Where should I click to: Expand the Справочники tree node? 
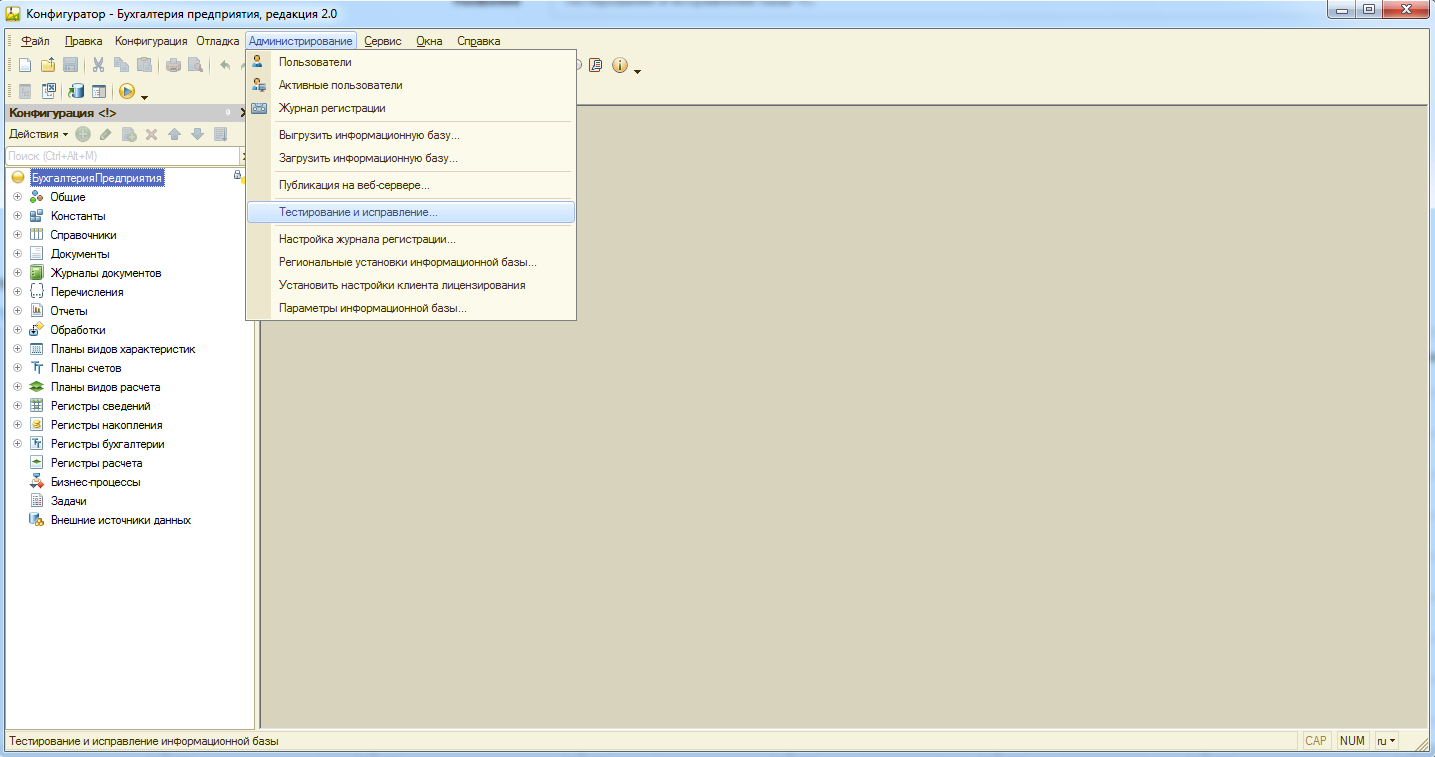17,235
